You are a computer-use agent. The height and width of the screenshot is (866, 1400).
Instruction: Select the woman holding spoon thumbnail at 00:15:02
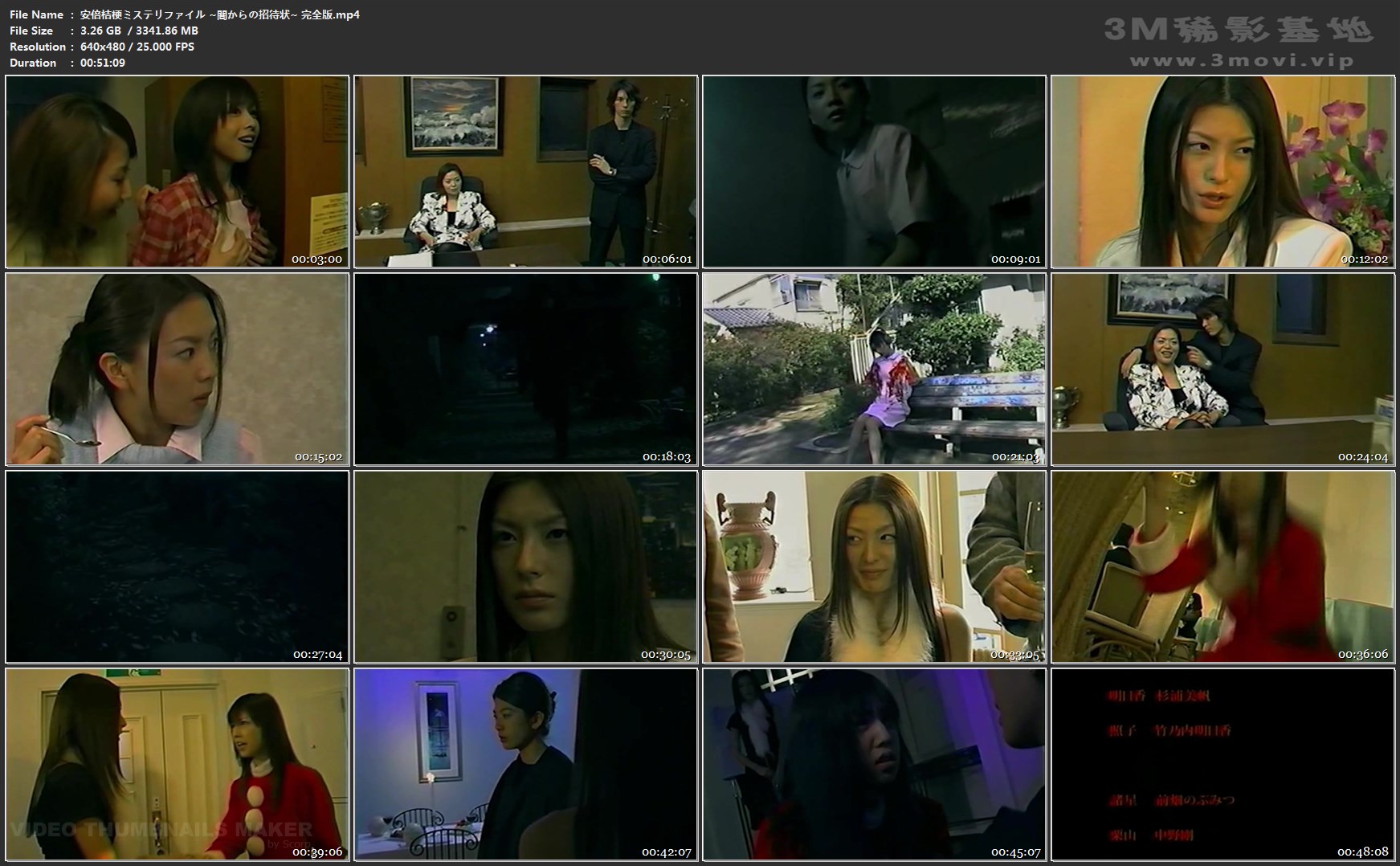(x=178, y=369)
